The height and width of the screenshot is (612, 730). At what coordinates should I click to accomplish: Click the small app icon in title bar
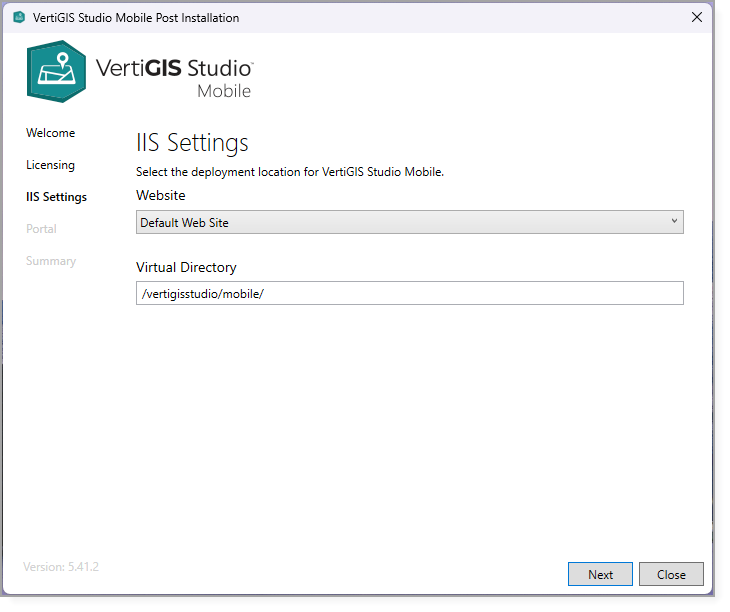19,17
